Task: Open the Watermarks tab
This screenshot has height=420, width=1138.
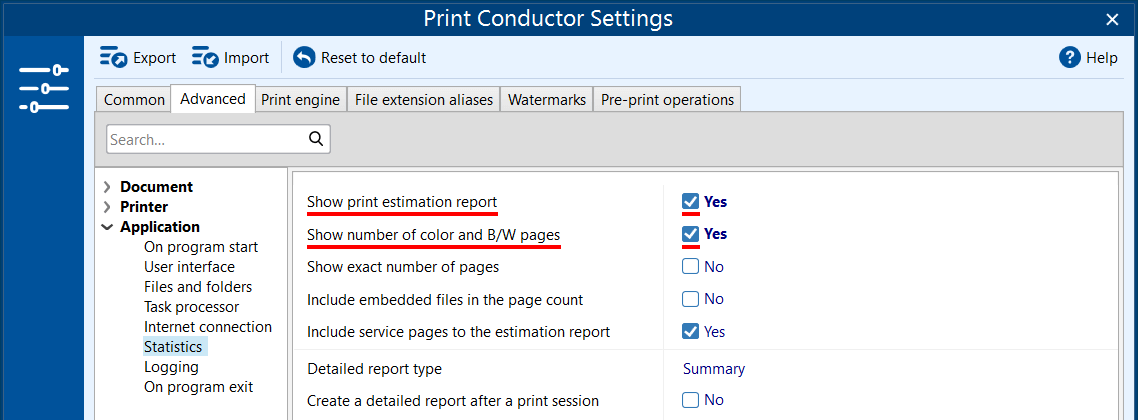Action: pos(546,100)
